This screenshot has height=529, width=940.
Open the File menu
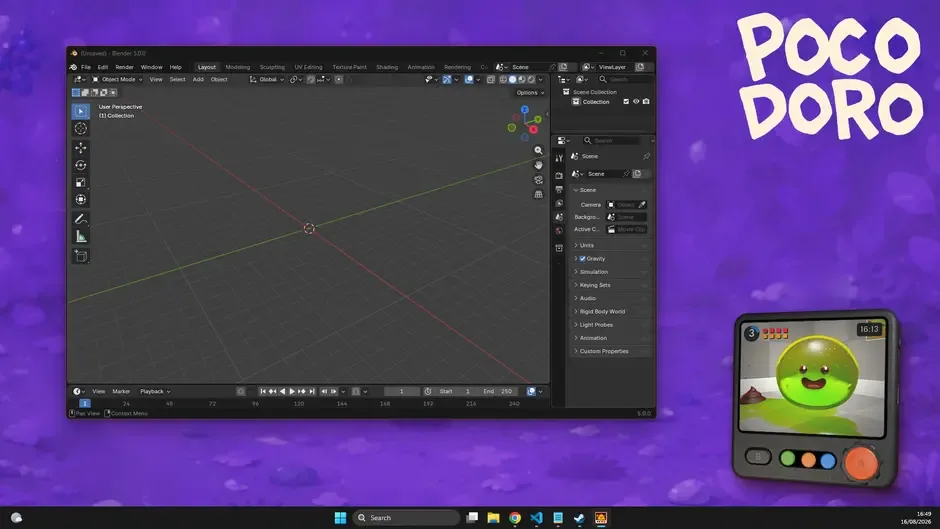tap(86, 67)
